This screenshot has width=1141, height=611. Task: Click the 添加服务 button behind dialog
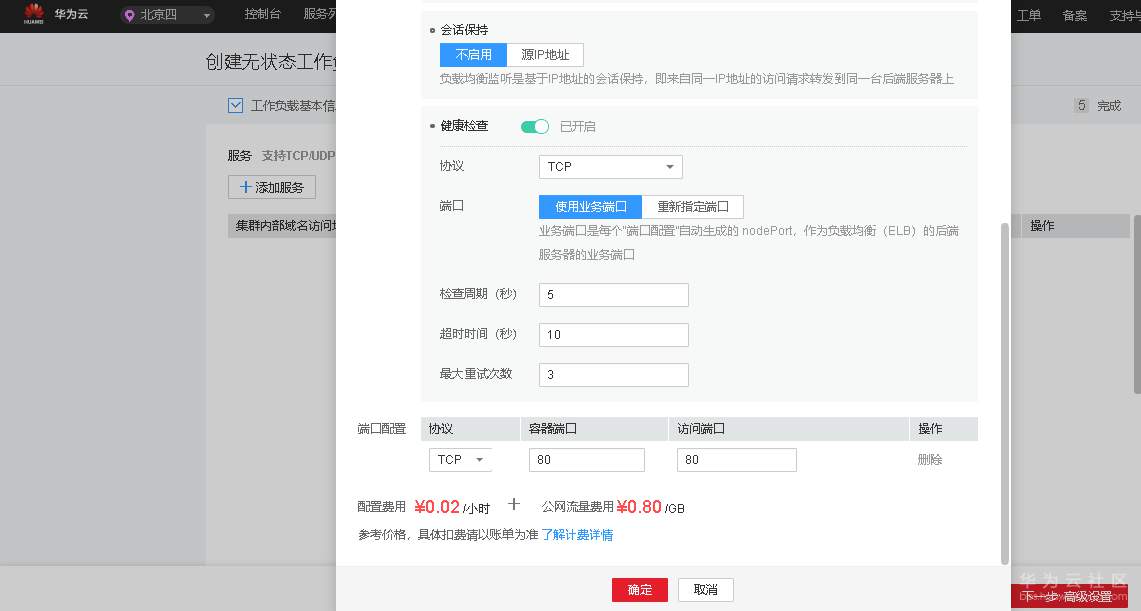tap(271, 187)
